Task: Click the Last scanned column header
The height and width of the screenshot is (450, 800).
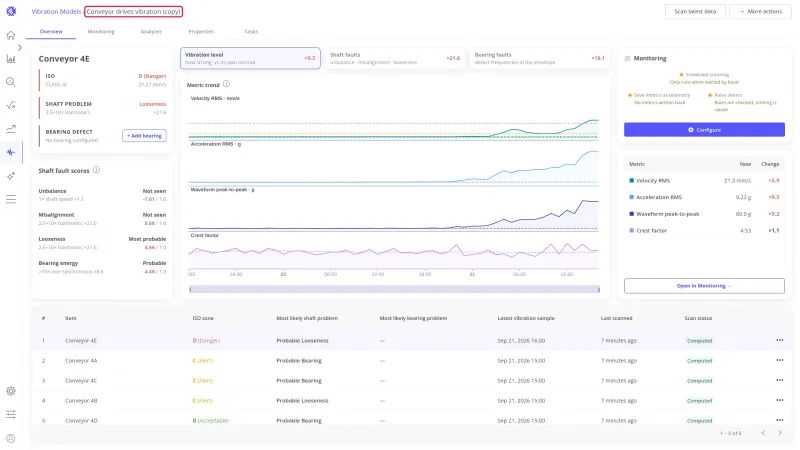Action: [616, 318]
